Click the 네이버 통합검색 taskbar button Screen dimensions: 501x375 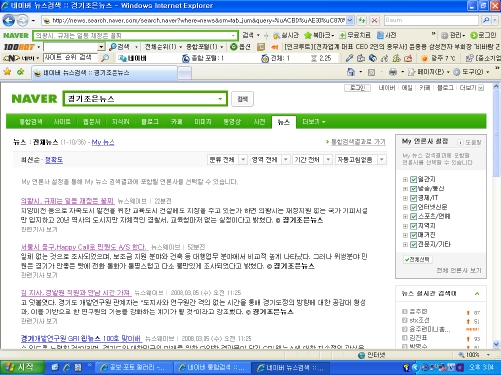point(212,367)
